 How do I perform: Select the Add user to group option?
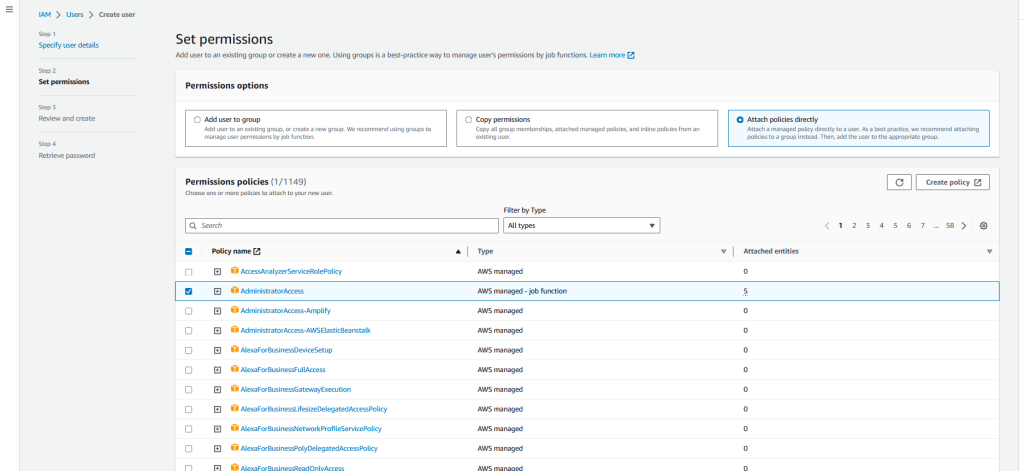(197, 120)
